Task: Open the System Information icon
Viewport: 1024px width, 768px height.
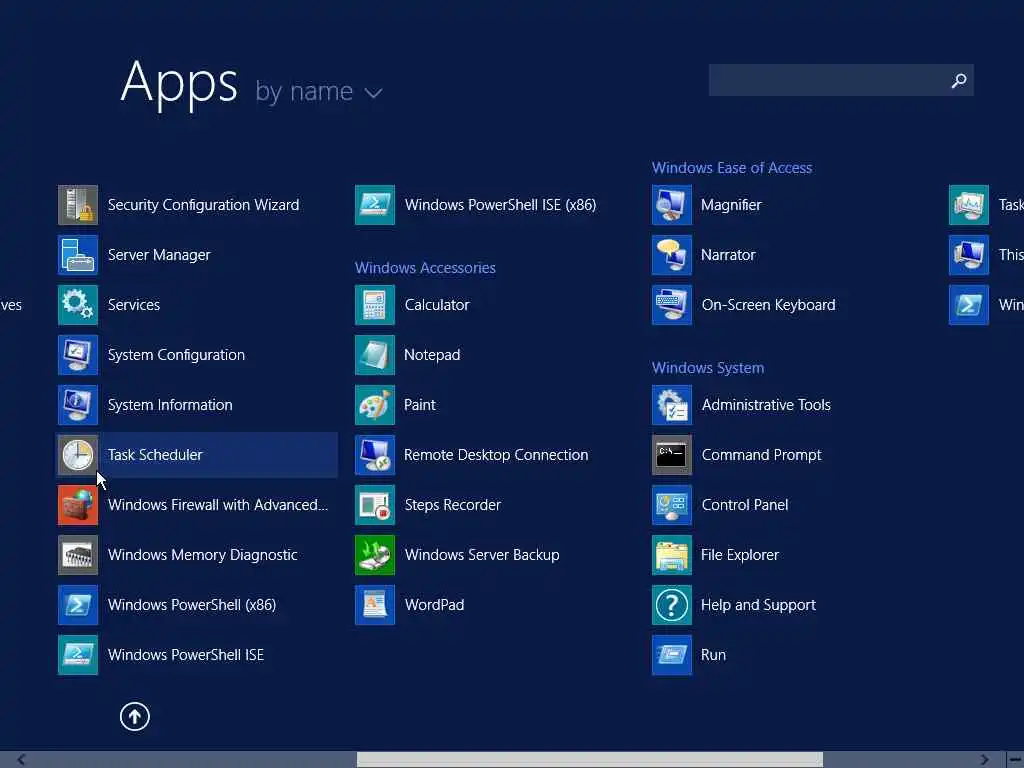Action: [78, 405]
